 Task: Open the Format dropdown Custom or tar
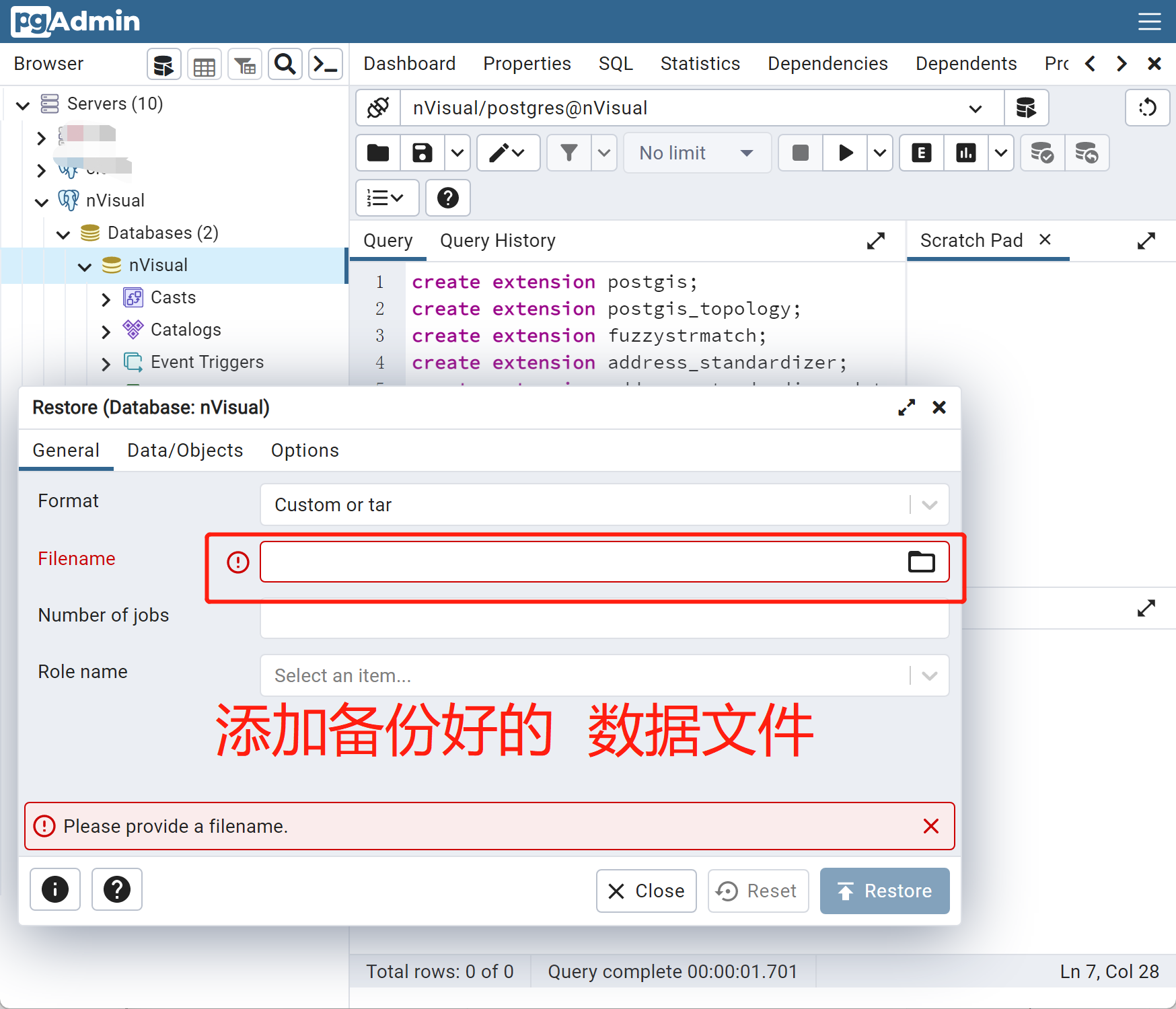[603, 504]
